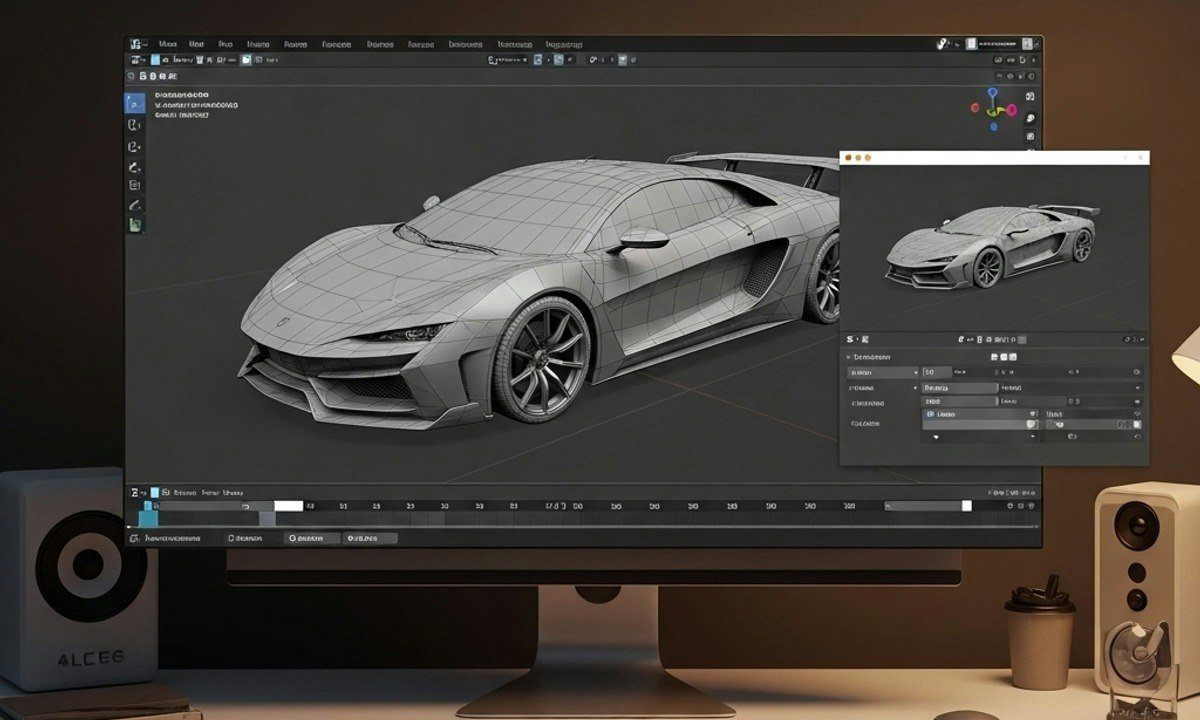Viewport: 1200px width, 720px height.
Task: Open the last menu in top menu bar
Action: pyautogui.click(x=565, y=45)
